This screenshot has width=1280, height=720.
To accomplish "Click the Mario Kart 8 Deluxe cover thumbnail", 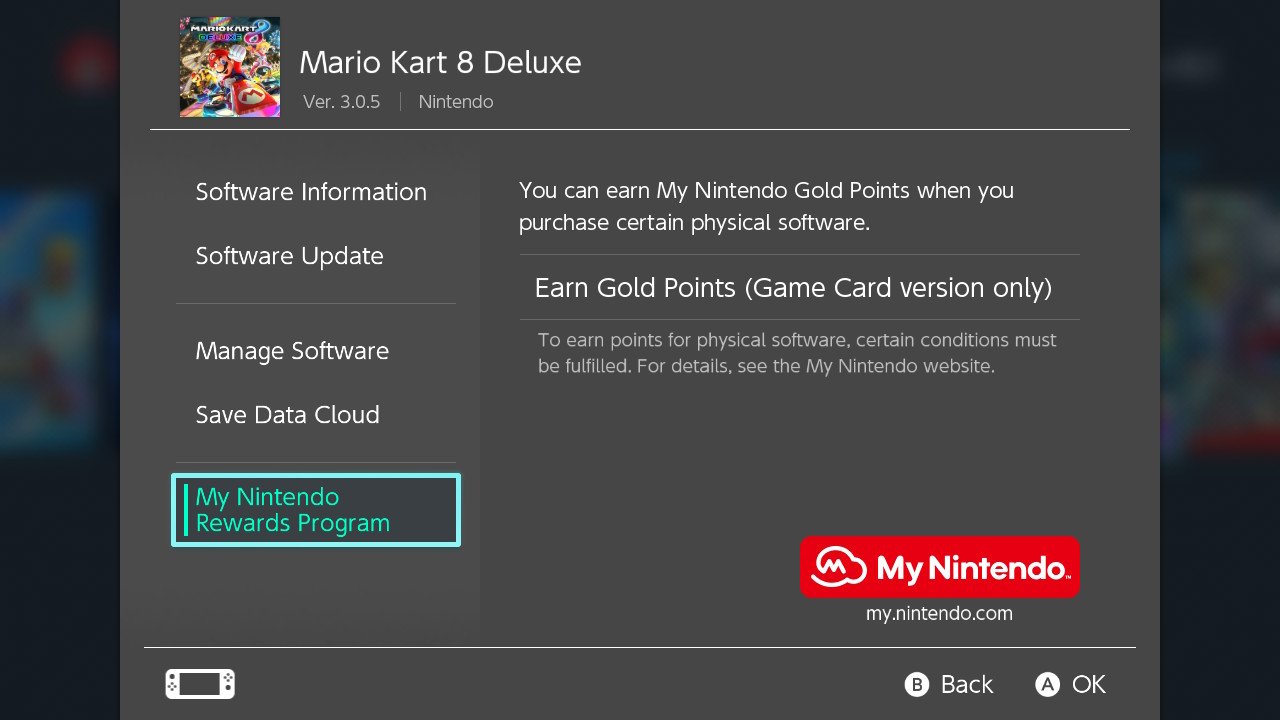I will click(230, 67).
